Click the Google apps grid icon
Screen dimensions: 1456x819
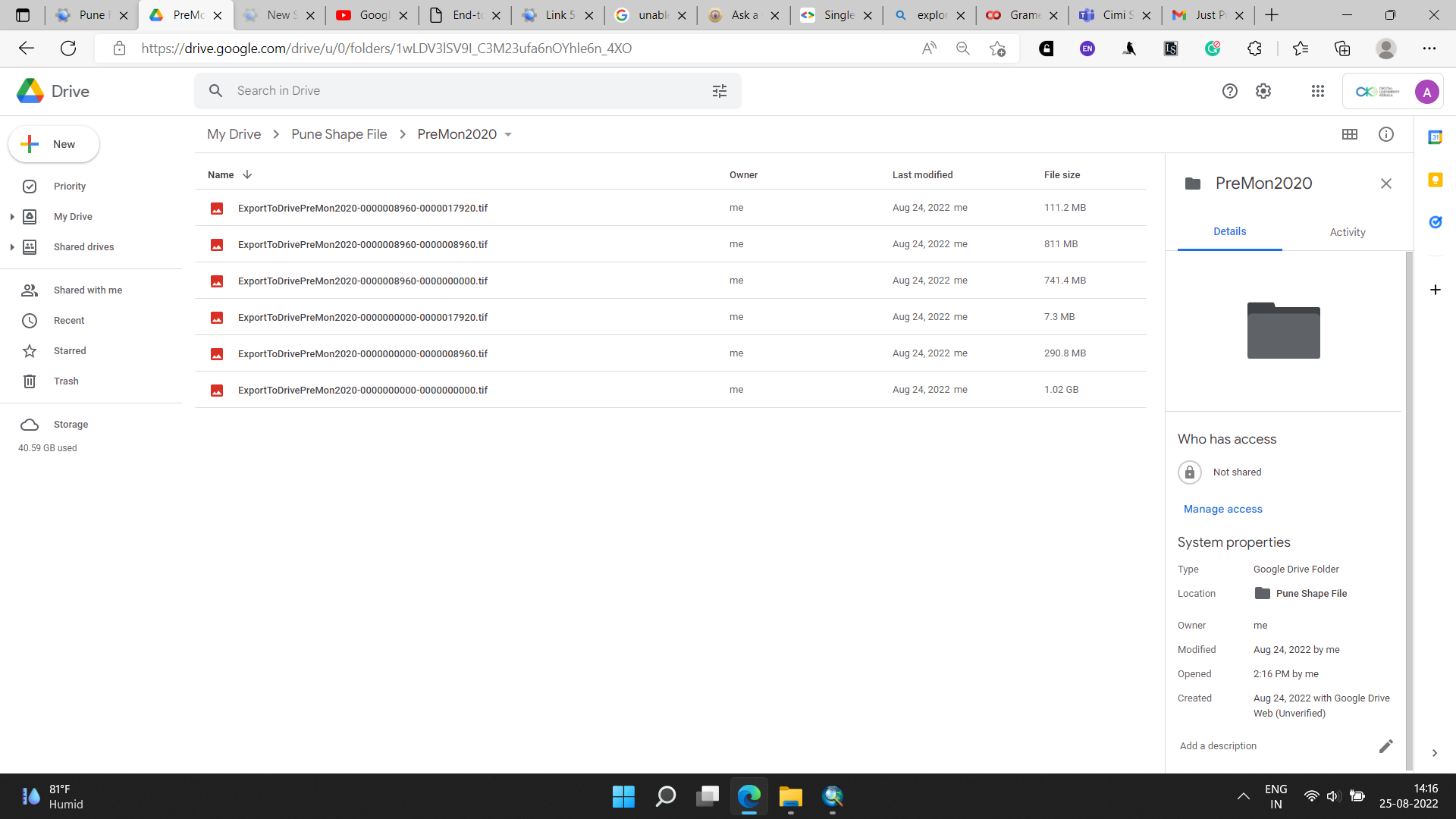pyautogui.click(x=1319, y=91)
